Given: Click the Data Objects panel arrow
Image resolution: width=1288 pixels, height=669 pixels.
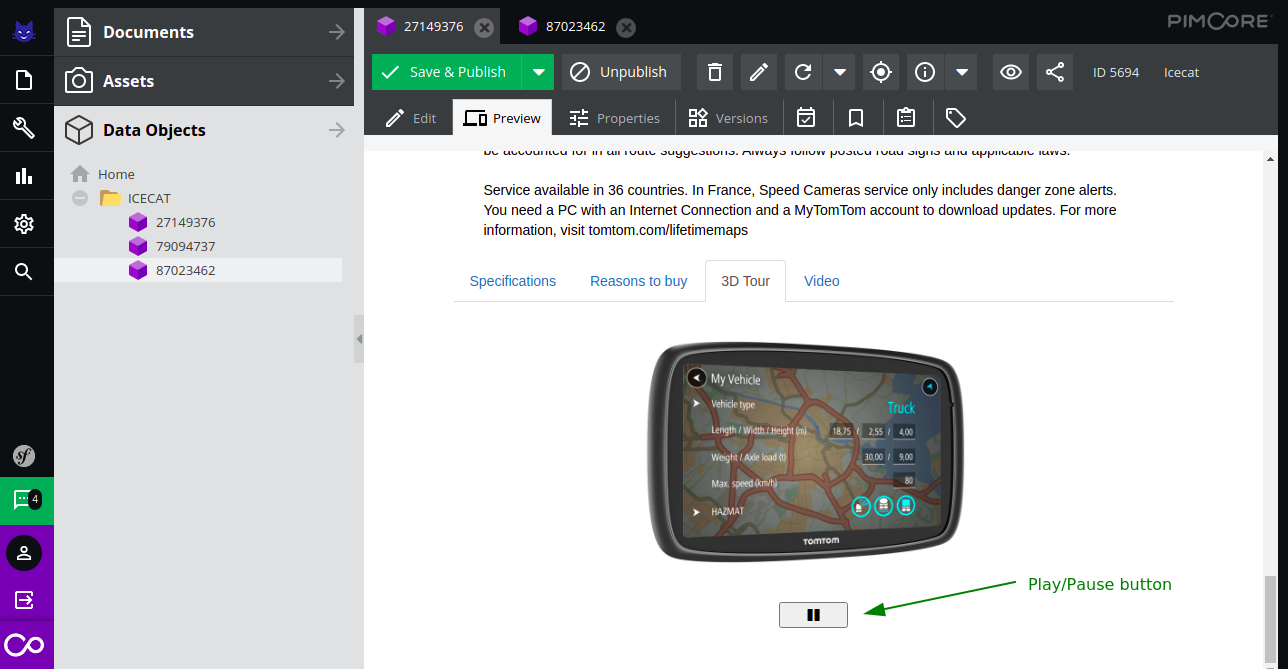Looking at the screenshot, I should coord(337,130).
